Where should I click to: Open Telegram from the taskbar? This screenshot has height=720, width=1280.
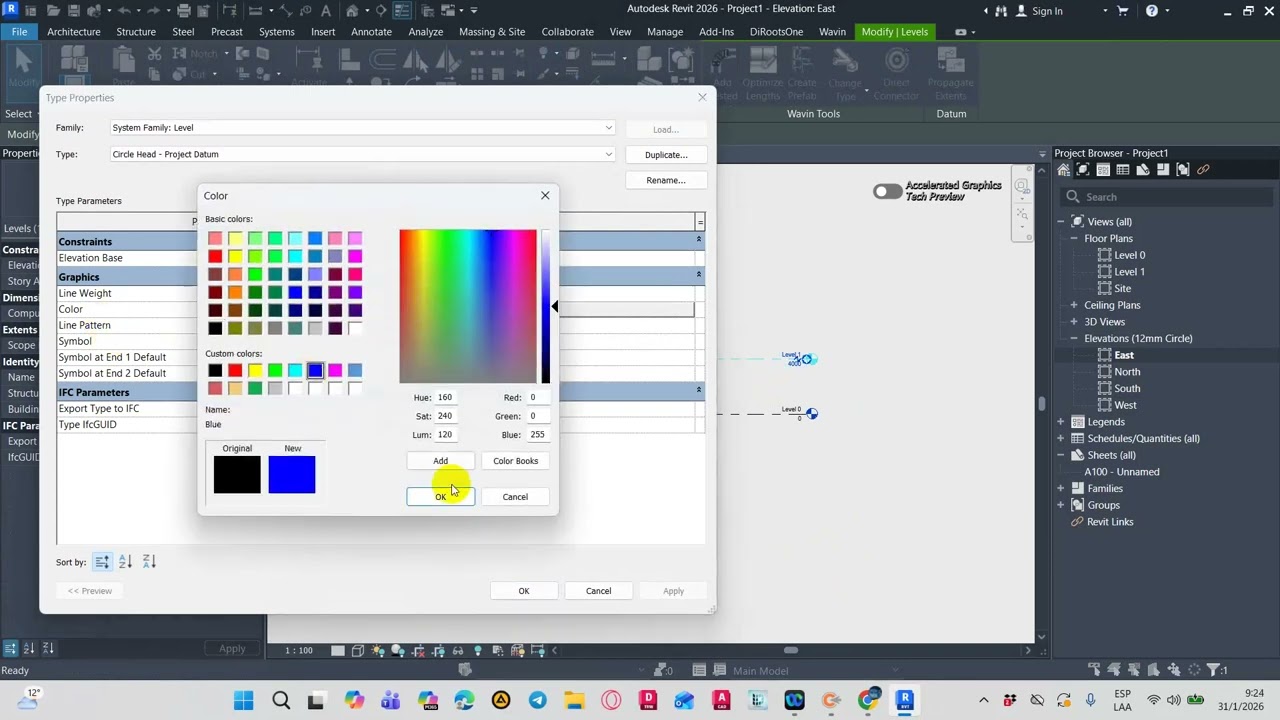point(537,700)
